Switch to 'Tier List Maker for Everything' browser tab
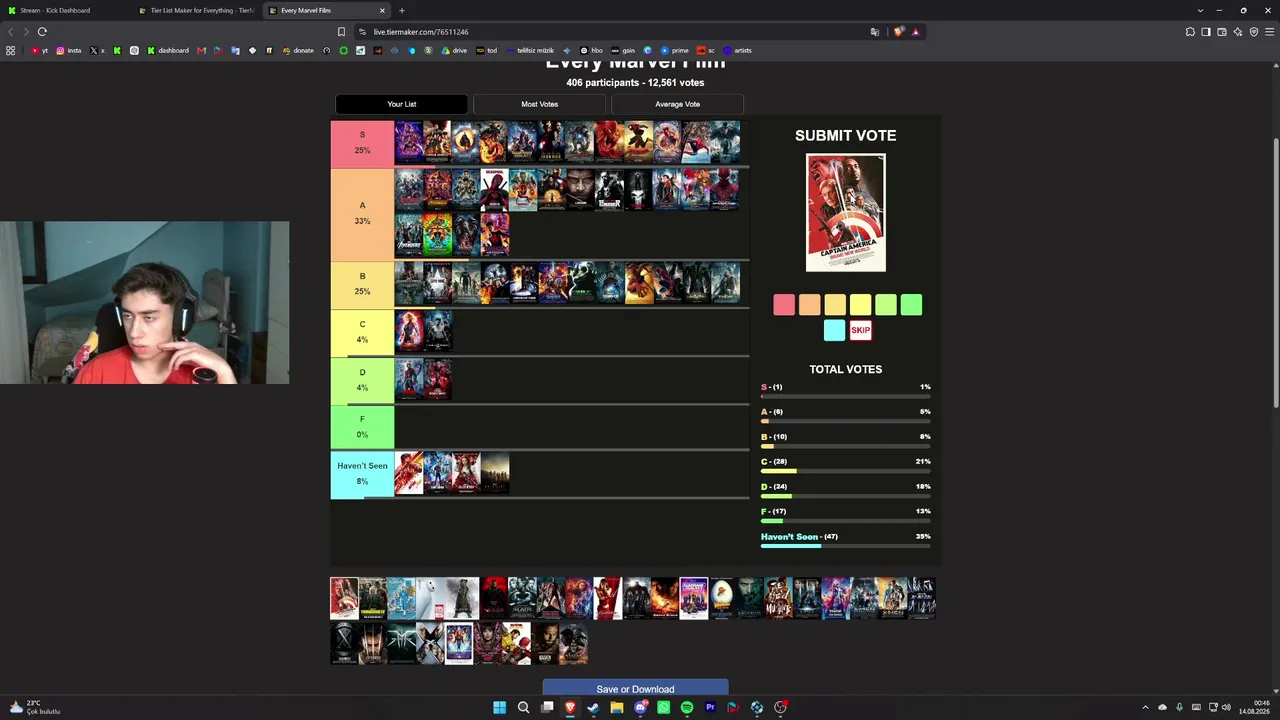1280x720 pixels. click(x=196, y=10)
